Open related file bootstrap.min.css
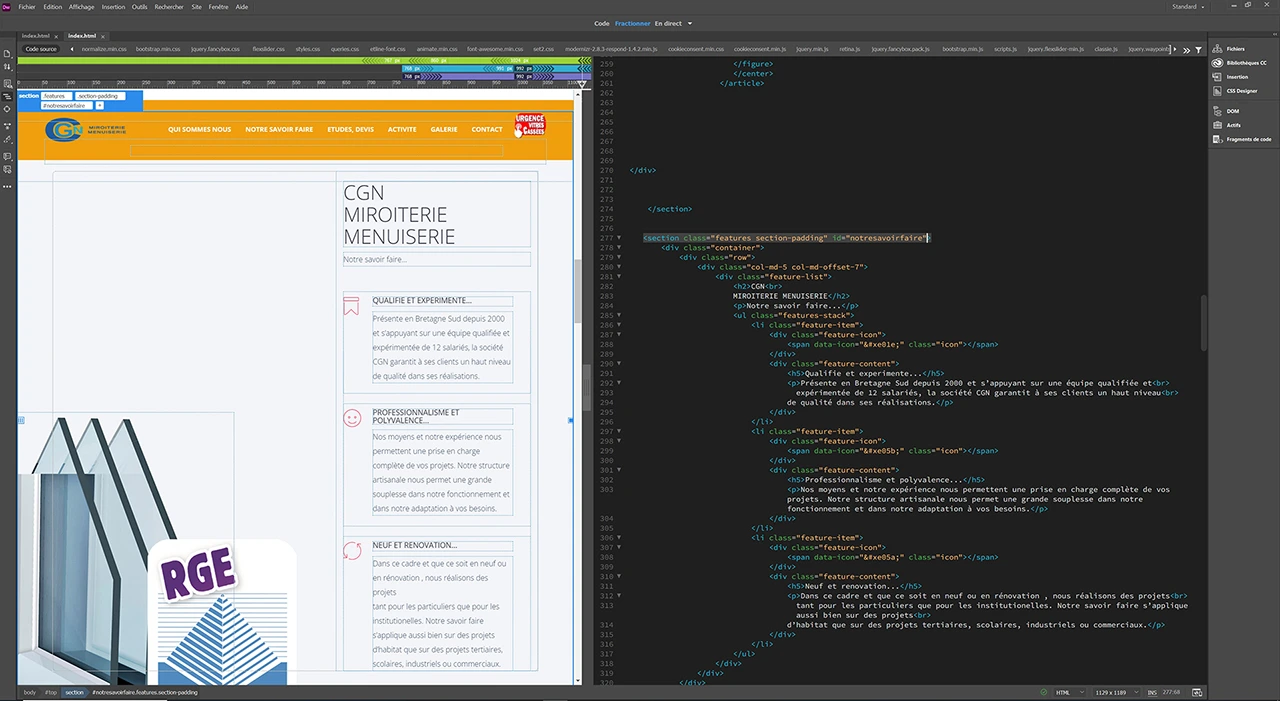Image resolution: width=1280 pixels, height=701 pixels. [158, 48]
